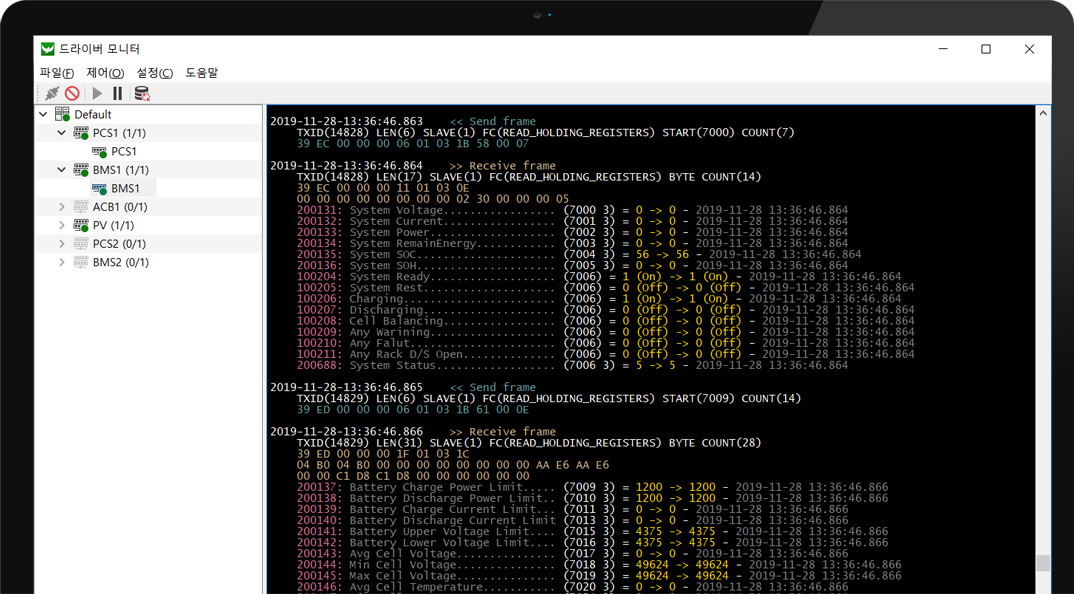The width and height of the screenshot is (1074, 594).
Task: Select the BMS2 (0/1) tree label
Action: (121, 262)
